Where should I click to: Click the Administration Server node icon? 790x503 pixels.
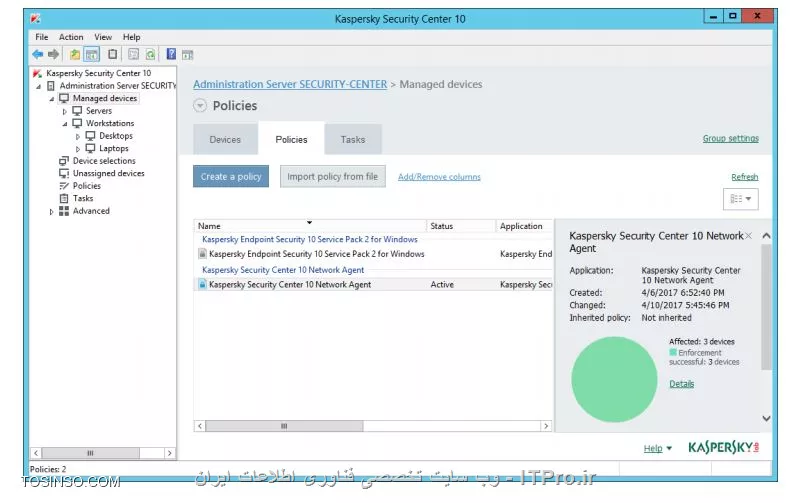[50, 86]
